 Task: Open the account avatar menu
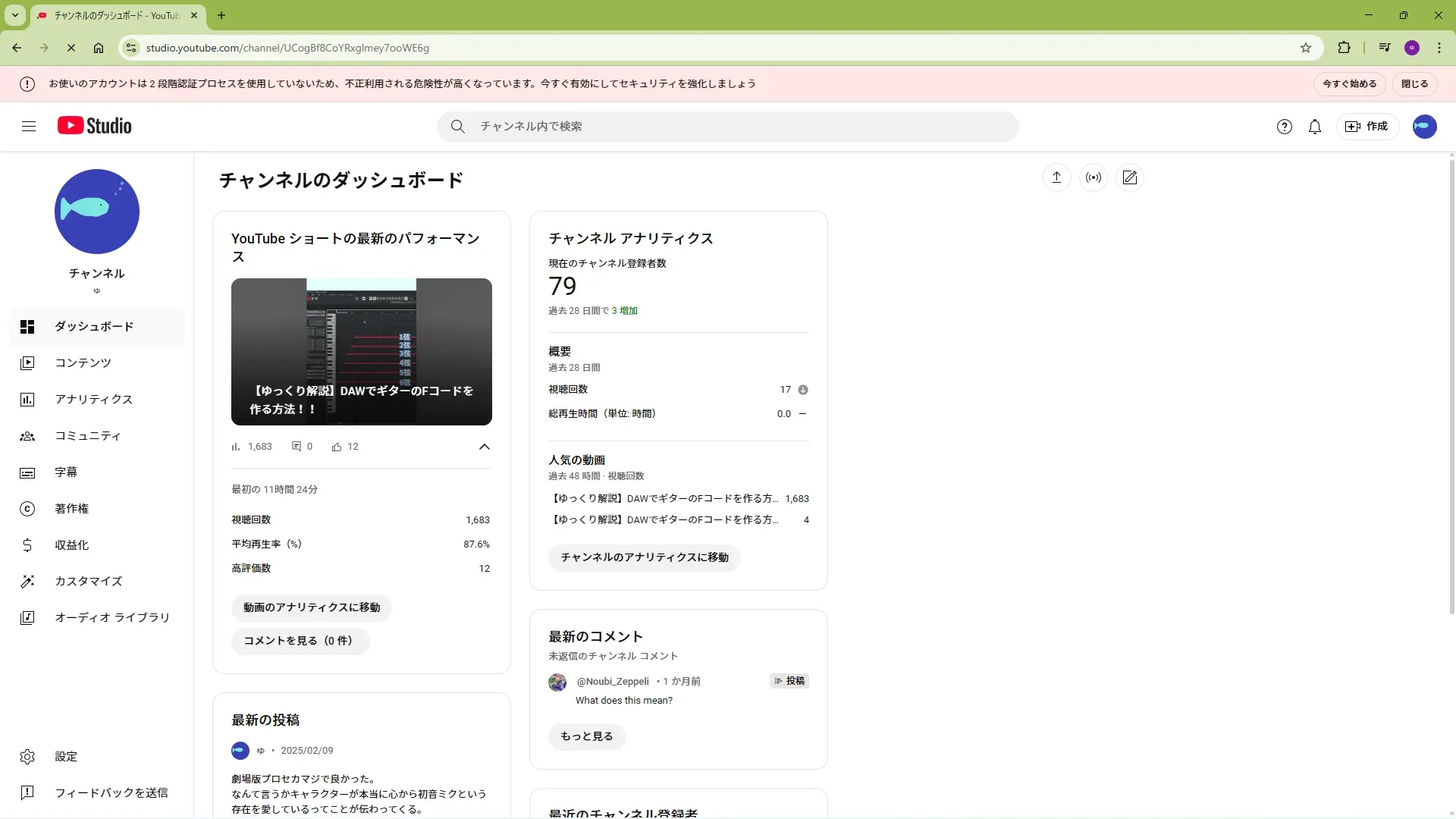1424,127
